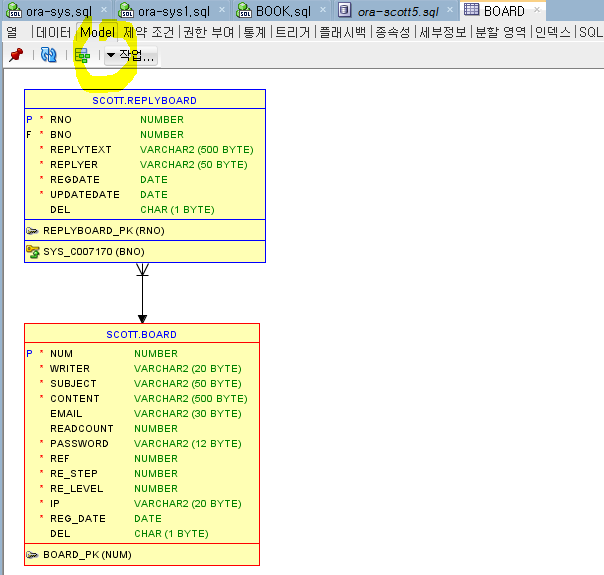604x575 pixels.
Task: Select the BOARD table tab
Action: coord(504,11)
